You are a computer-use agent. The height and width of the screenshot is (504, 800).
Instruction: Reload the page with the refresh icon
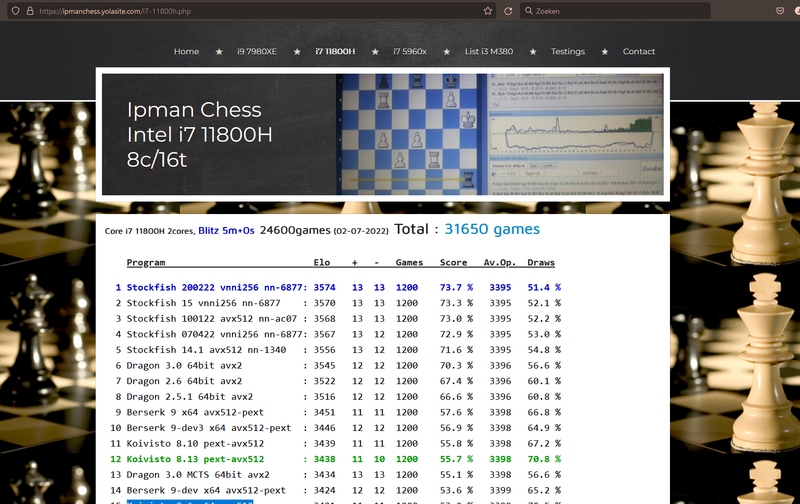(x=508, y=11)
